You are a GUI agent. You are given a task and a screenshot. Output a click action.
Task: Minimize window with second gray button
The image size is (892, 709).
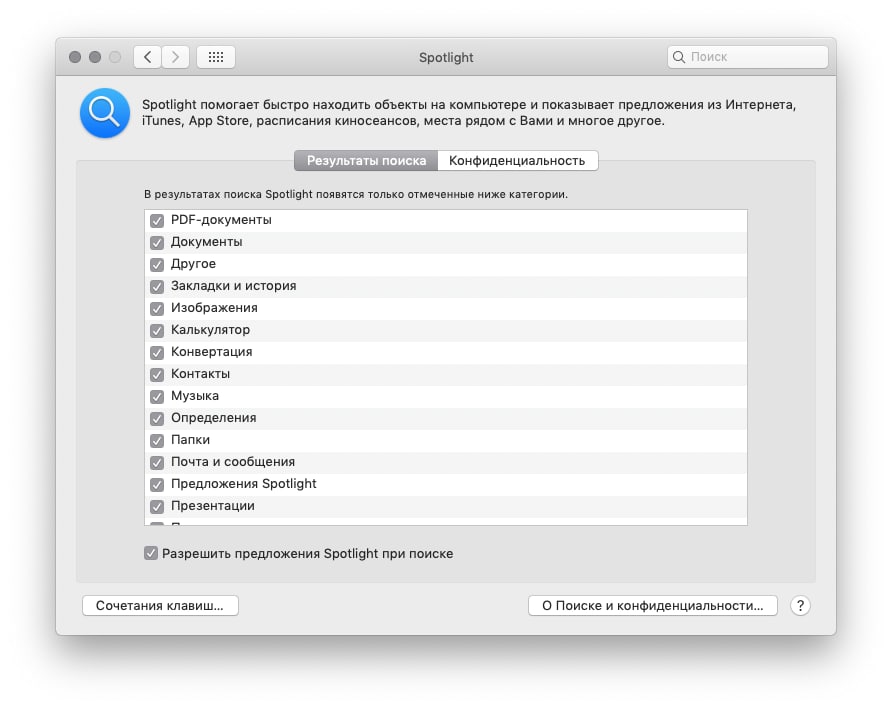(95, 57)
